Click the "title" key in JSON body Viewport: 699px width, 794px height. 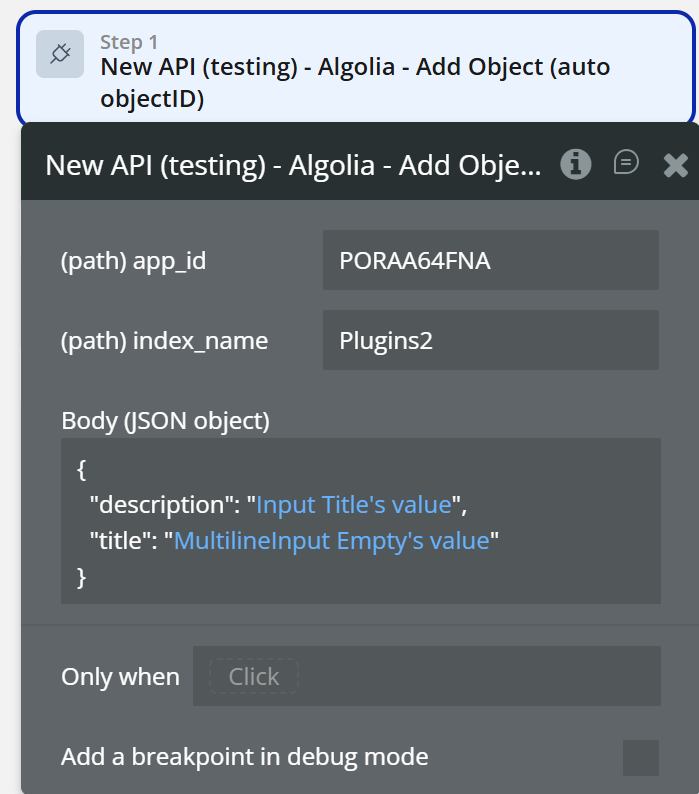click(121, 541)
